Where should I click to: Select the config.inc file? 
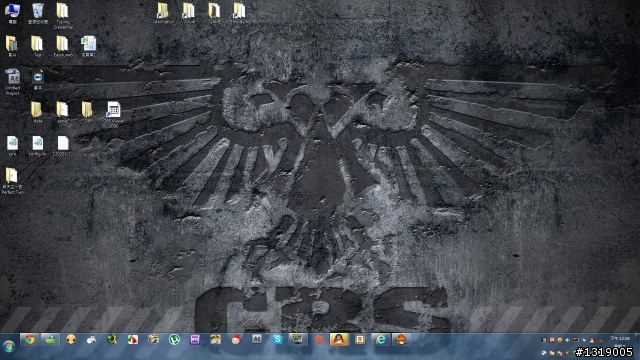[38, 146]
